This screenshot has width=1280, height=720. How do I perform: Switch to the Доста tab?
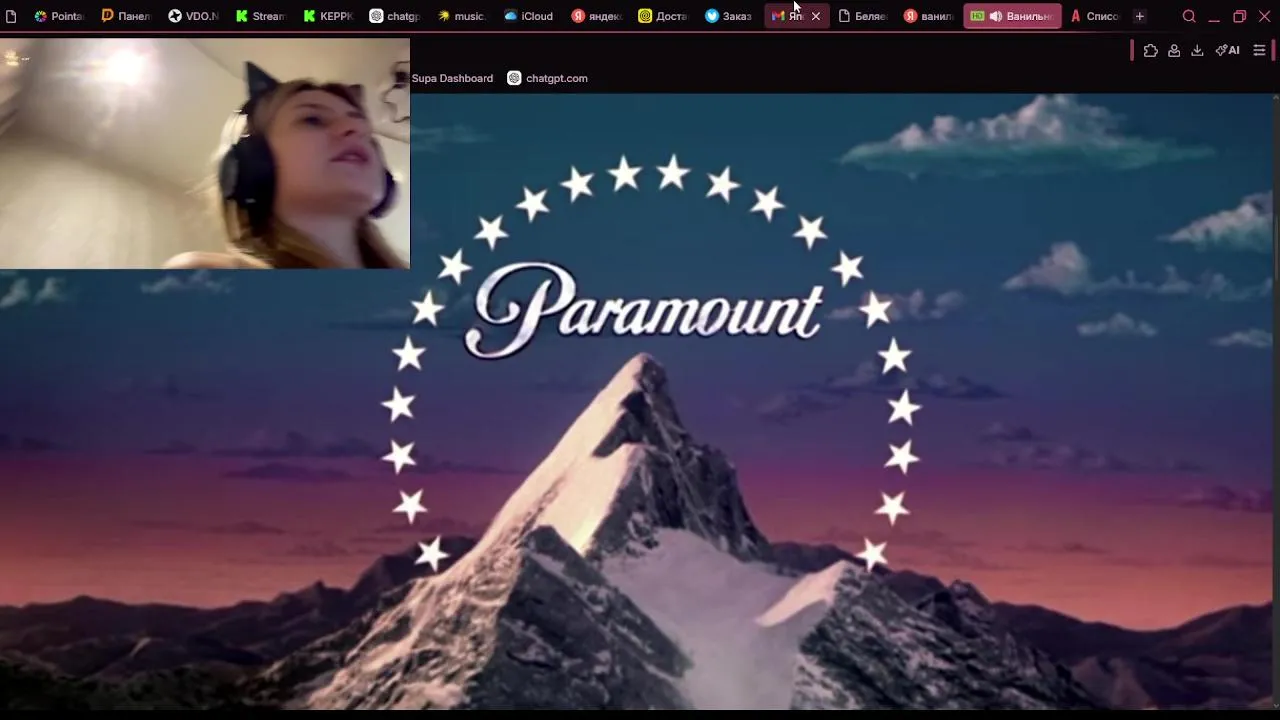[663, 16]
